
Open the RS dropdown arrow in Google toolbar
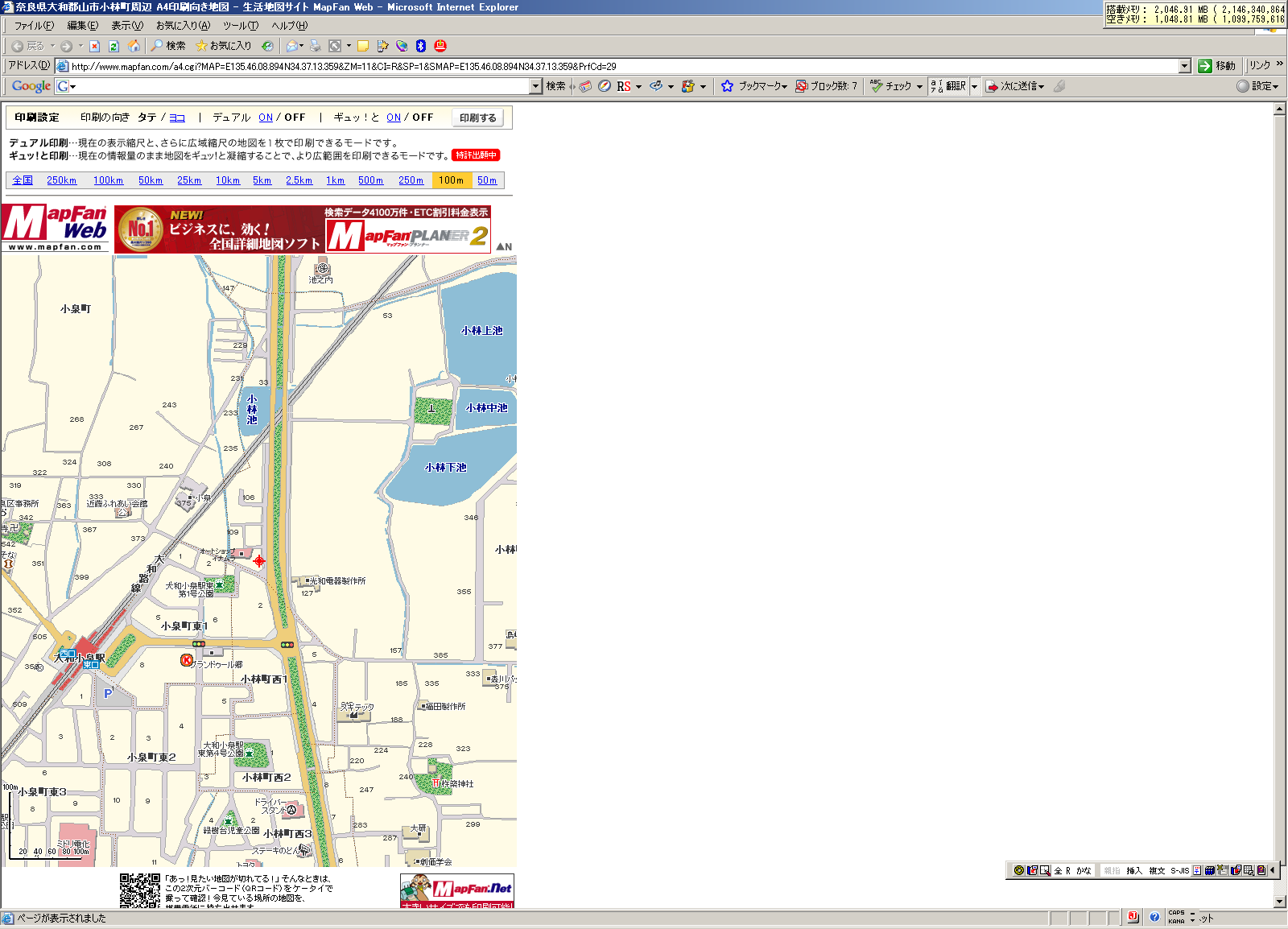(x=638, y=86)
